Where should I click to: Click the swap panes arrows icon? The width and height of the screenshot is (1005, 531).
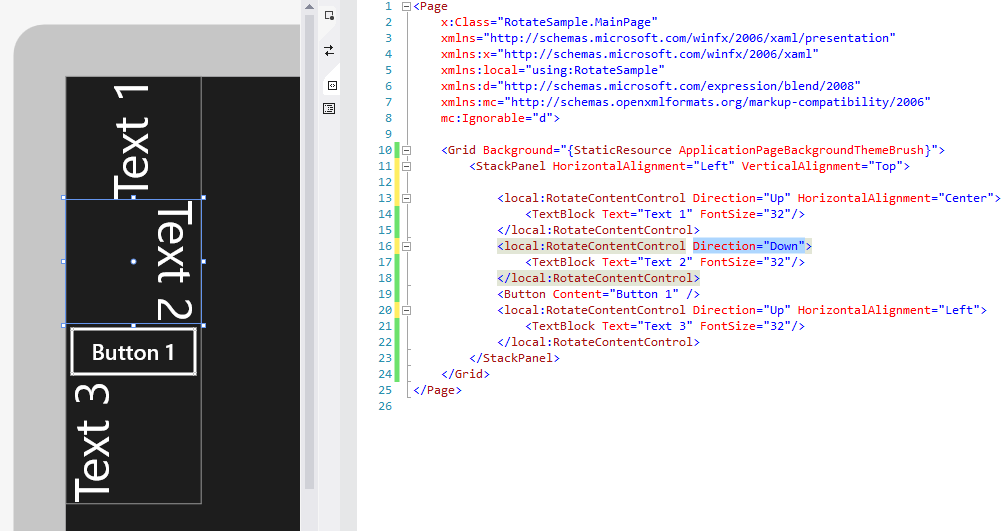tap(329, 49)
